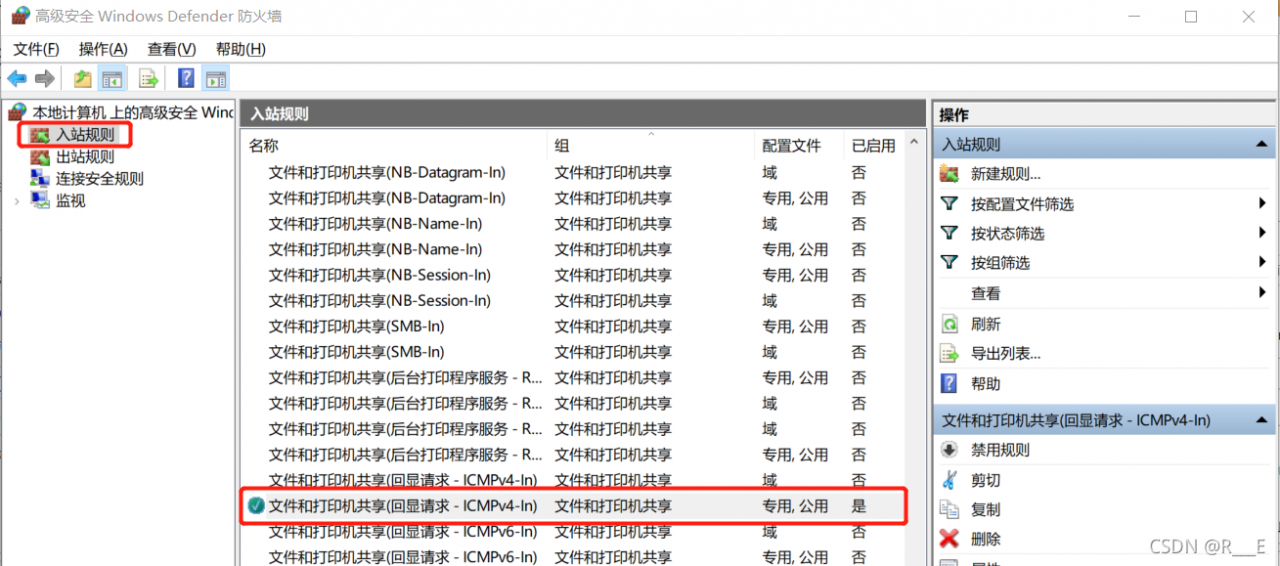Toggle the console tree pane toolbar icon
The width and height of the screenshot is (1280, 566).
pyautogui.click(x=112, y=79)
